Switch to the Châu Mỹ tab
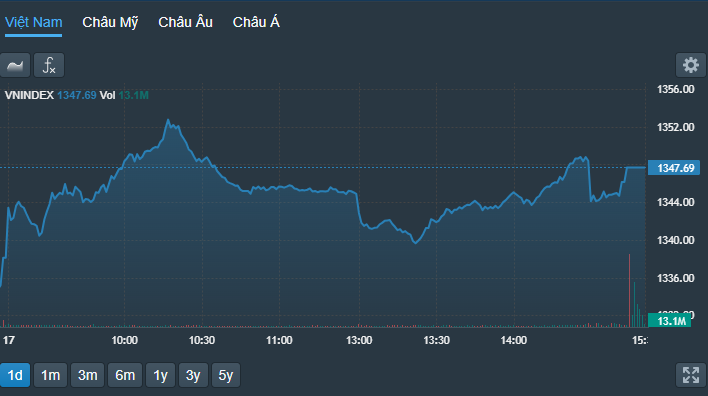 (x=110, y=22)
